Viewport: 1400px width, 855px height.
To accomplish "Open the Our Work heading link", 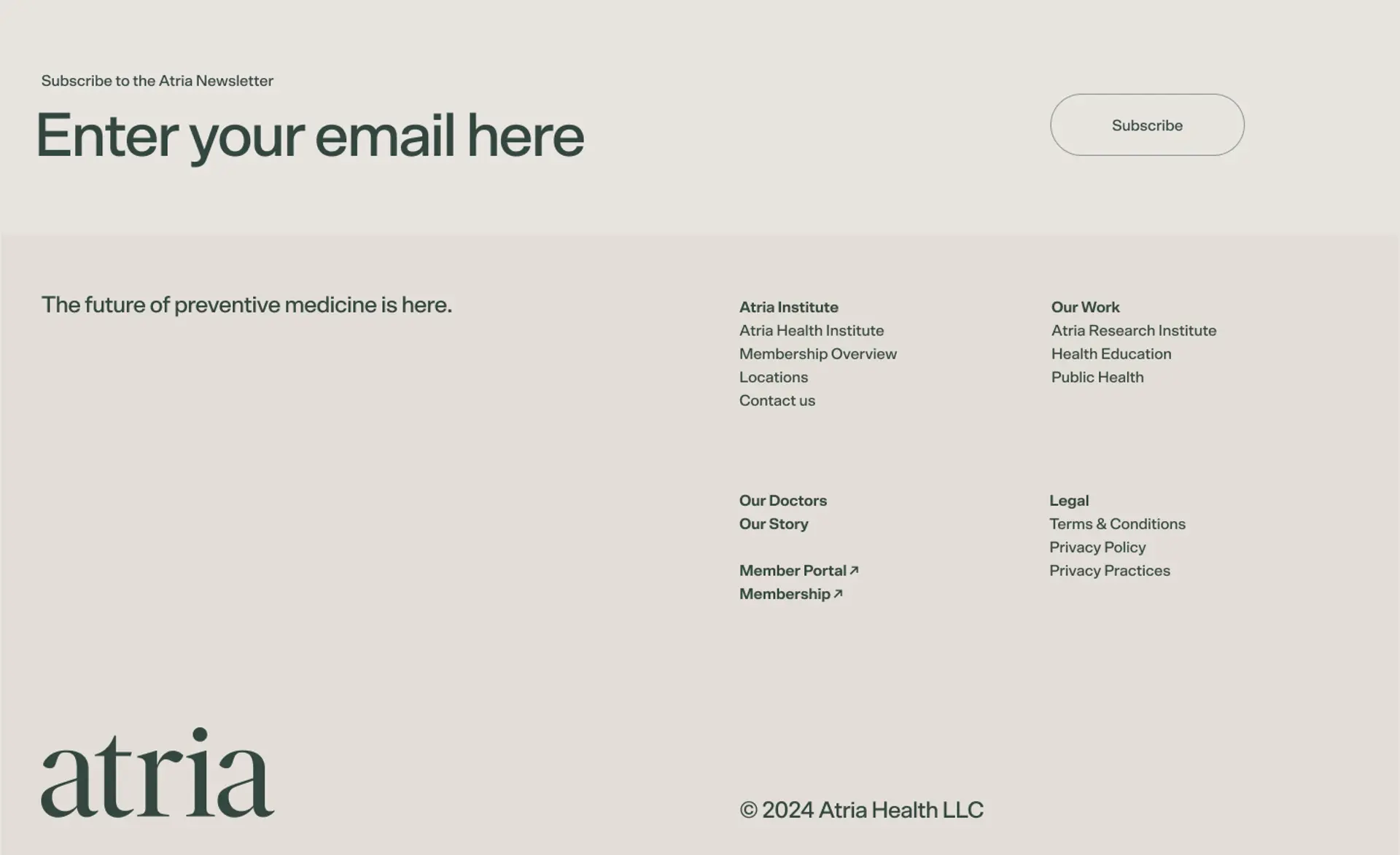I will coord(1085,307).
